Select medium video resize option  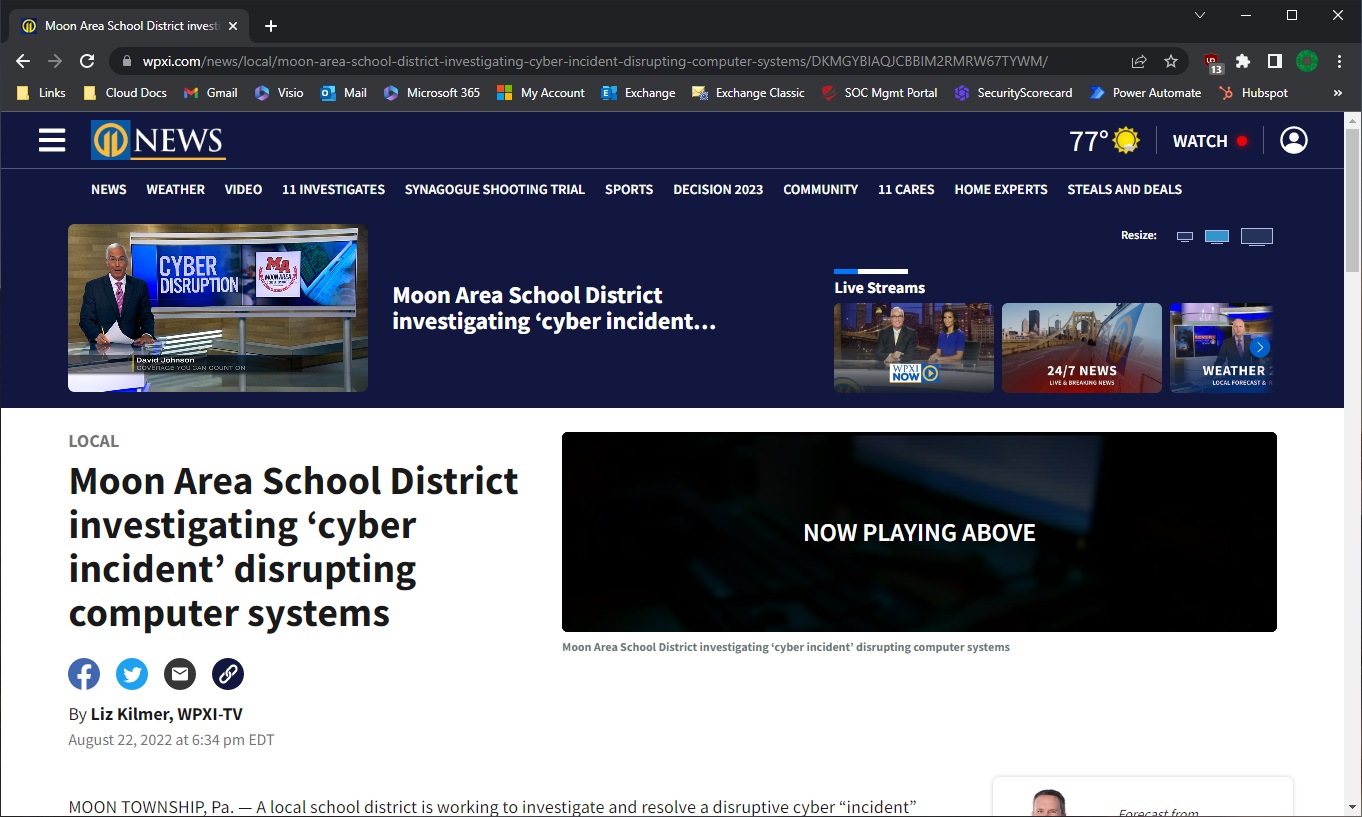(x=1217, y=237)
